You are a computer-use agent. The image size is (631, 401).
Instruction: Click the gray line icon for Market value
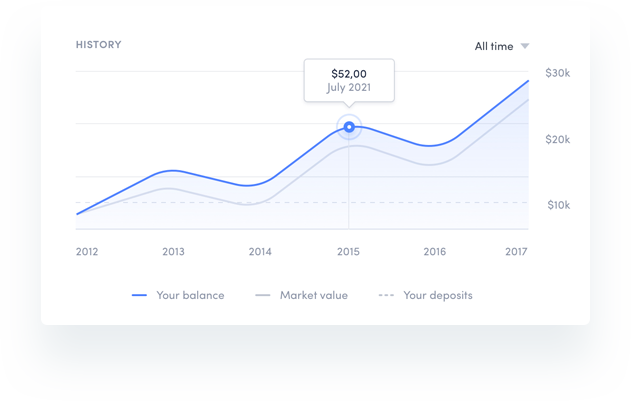pyautogui.click(x=263, y=296)
